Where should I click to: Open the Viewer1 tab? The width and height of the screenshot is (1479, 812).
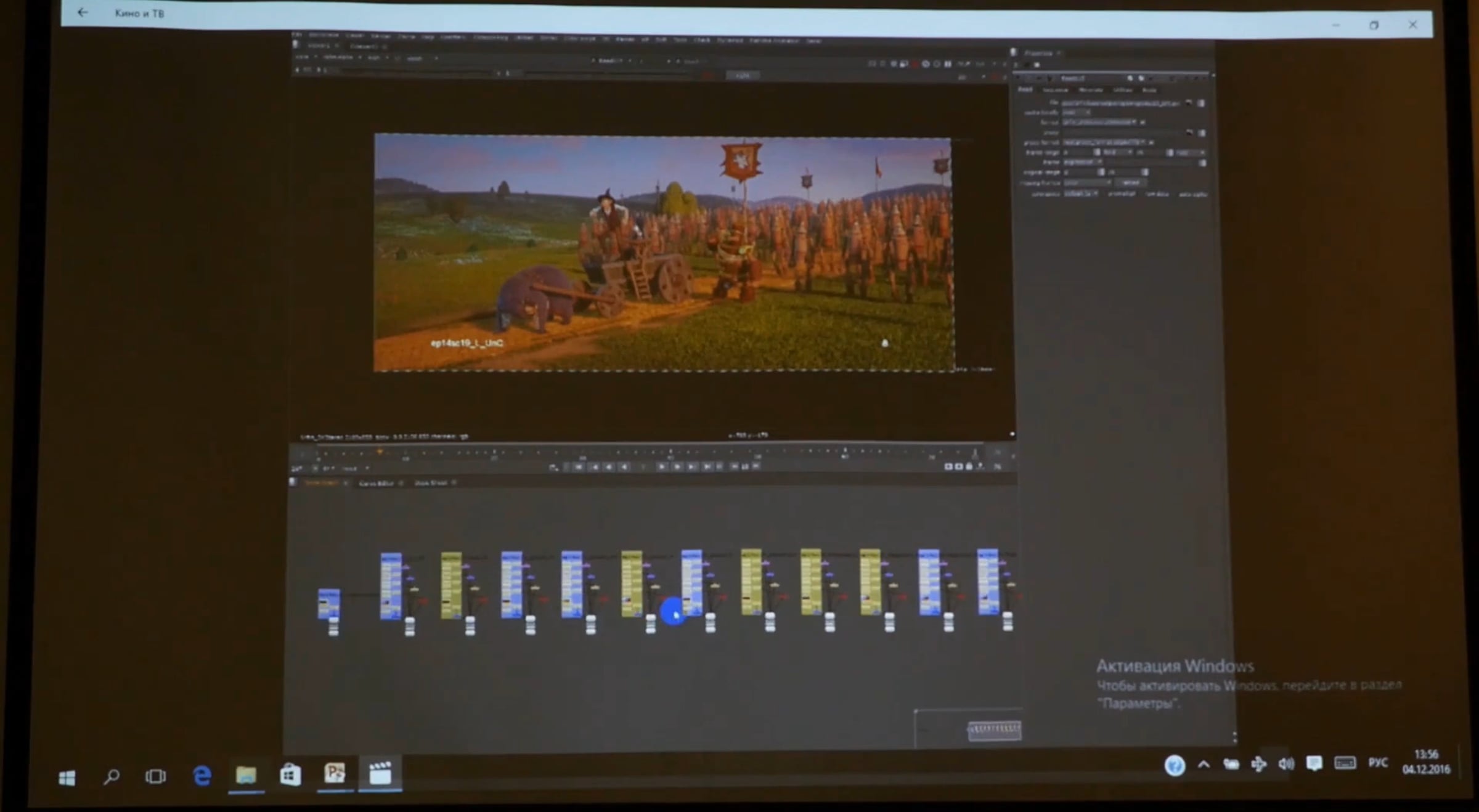coord(318,46)
